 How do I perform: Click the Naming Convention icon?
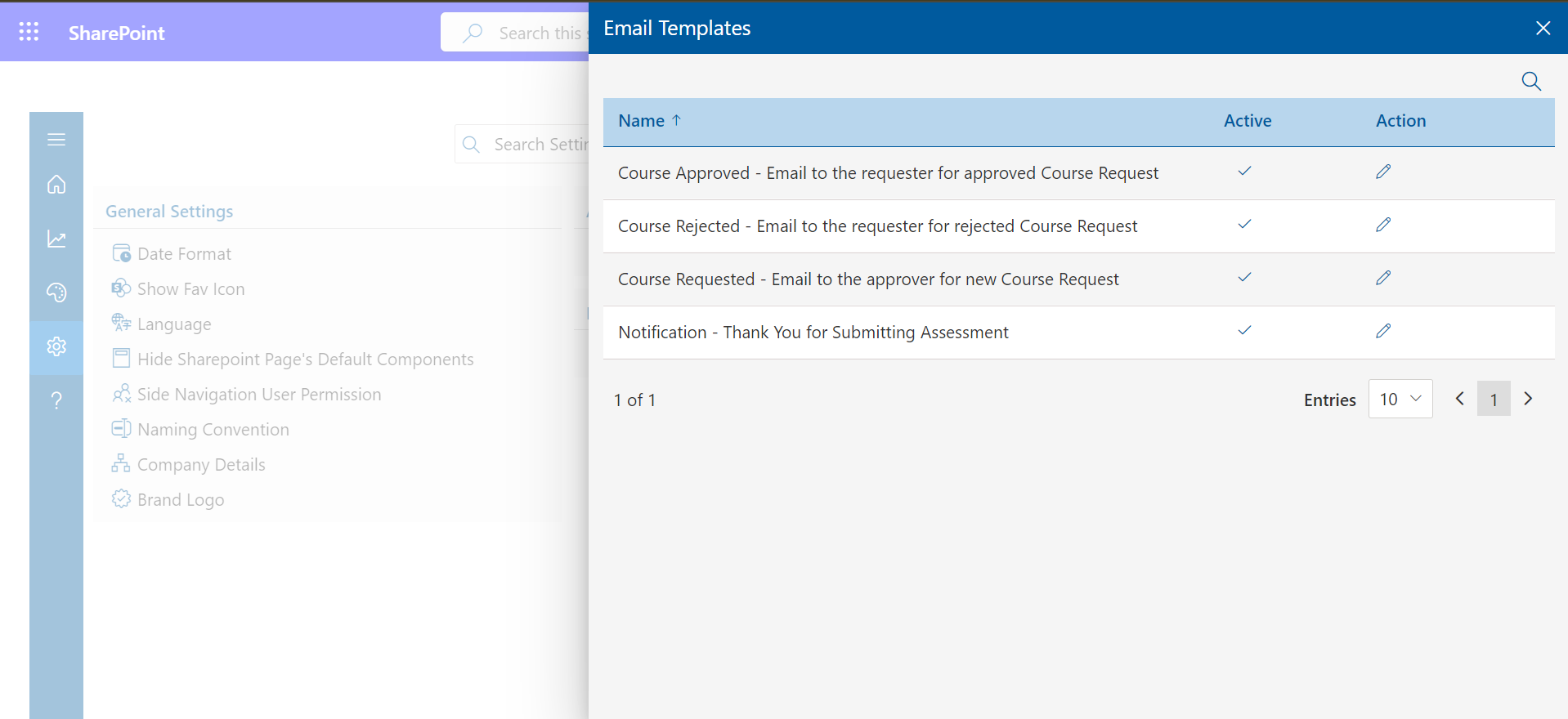121,428
